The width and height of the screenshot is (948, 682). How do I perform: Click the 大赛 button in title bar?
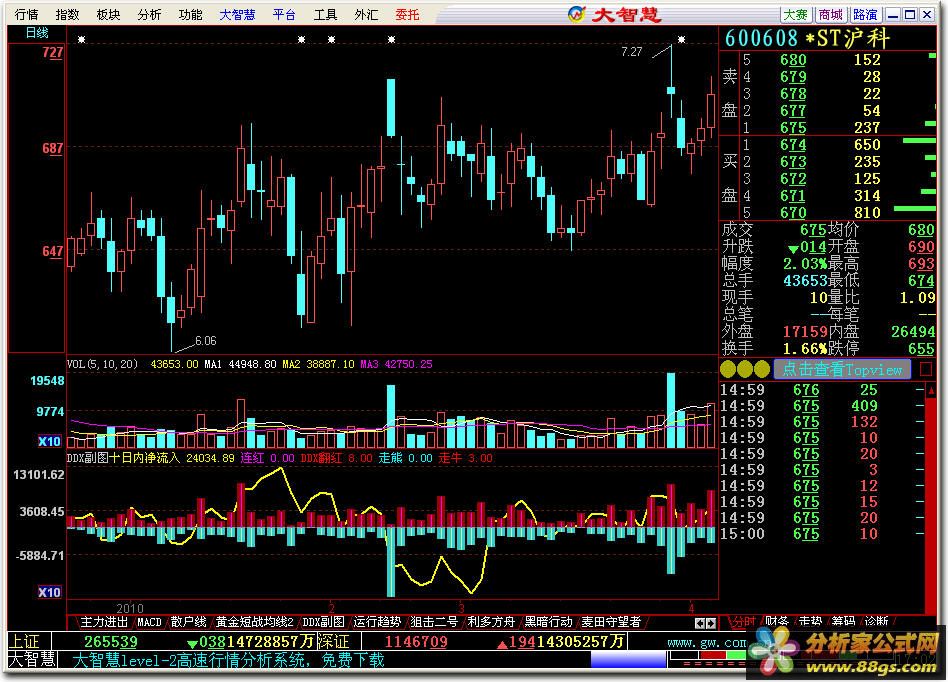click(796, 15)
